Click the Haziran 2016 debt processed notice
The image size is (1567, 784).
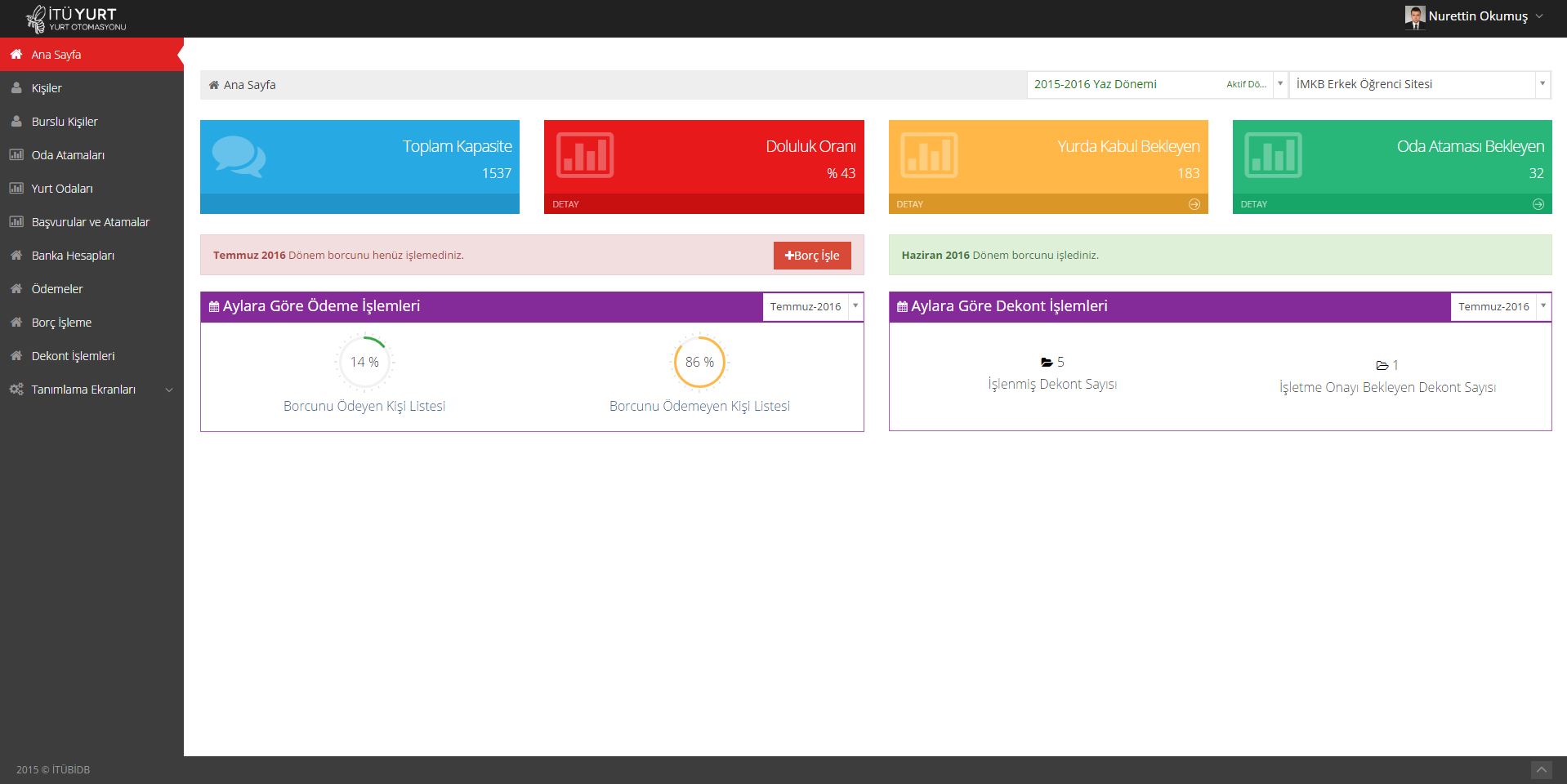coord(1220,255)
